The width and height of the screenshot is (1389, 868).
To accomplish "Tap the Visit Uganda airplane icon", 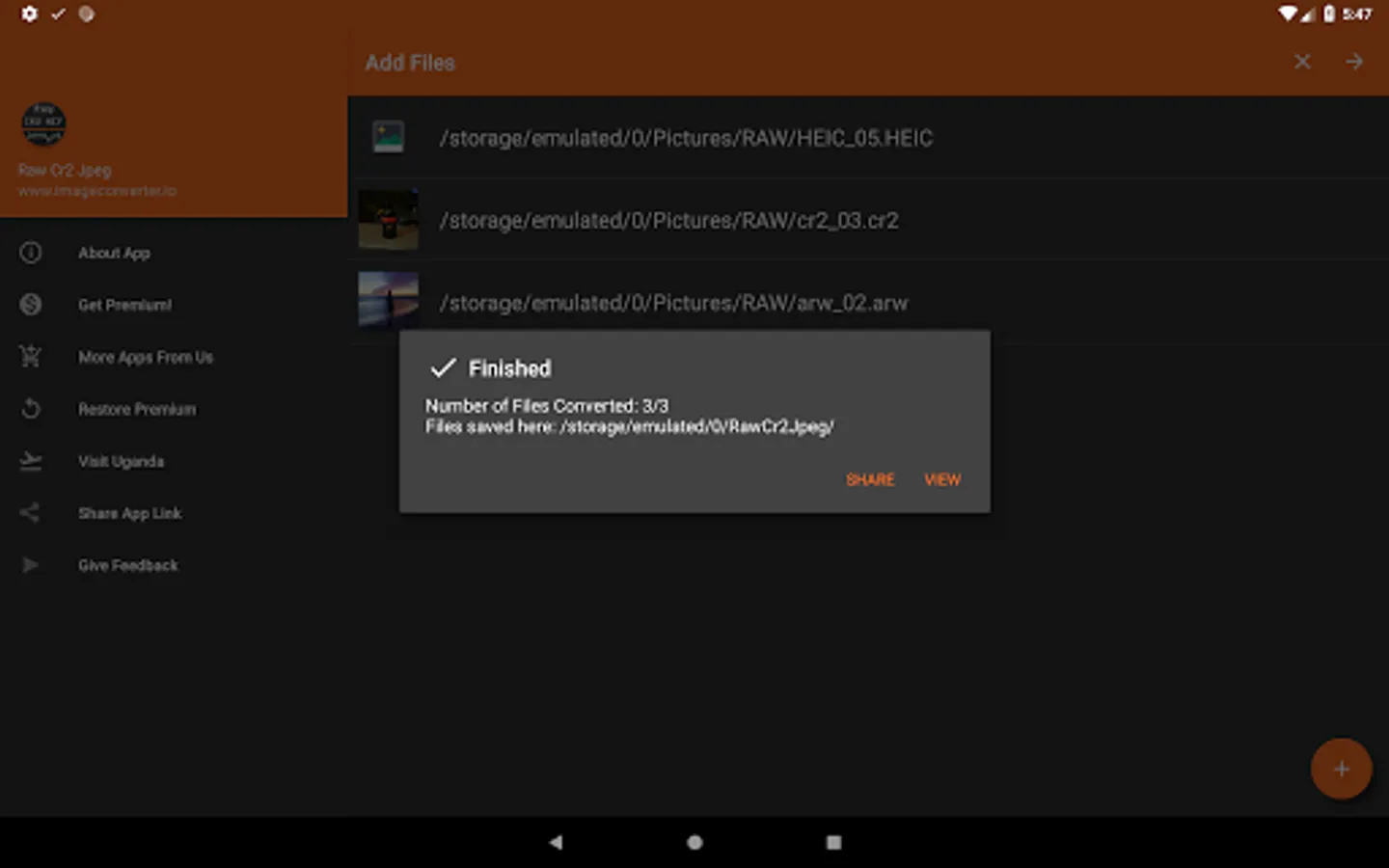I will [31, 461].
